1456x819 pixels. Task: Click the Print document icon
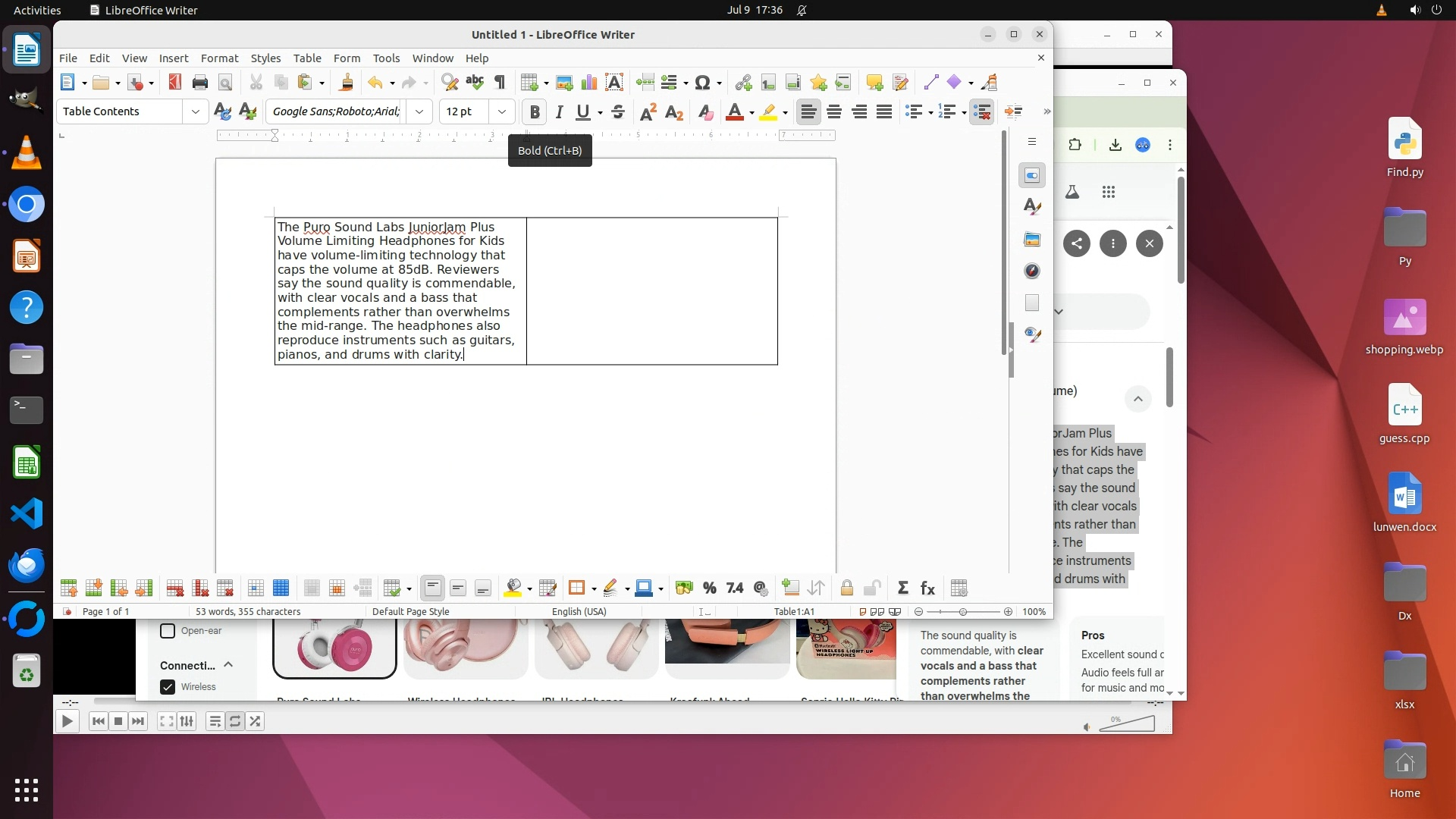200,83
